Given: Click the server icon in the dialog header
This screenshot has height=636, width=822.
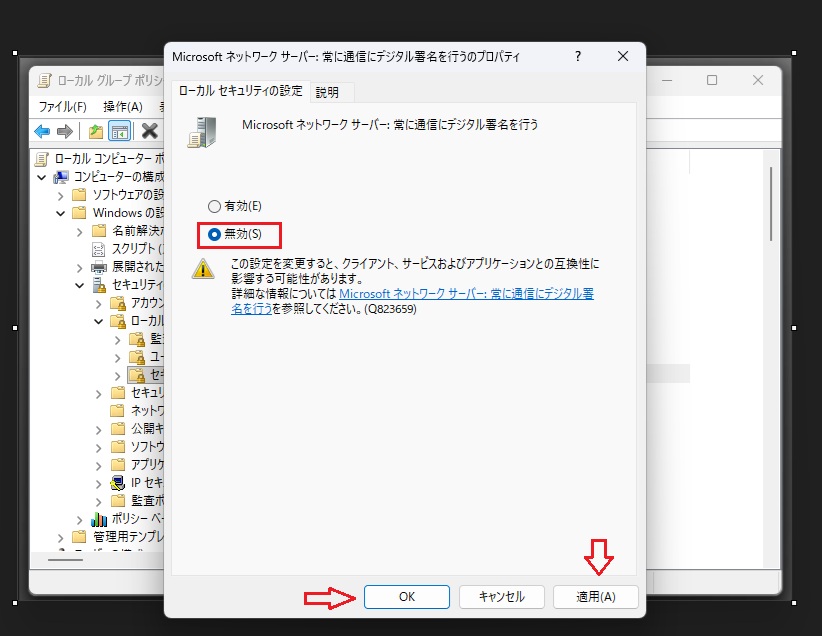Looking at the screenshot, I should [202, 131].
